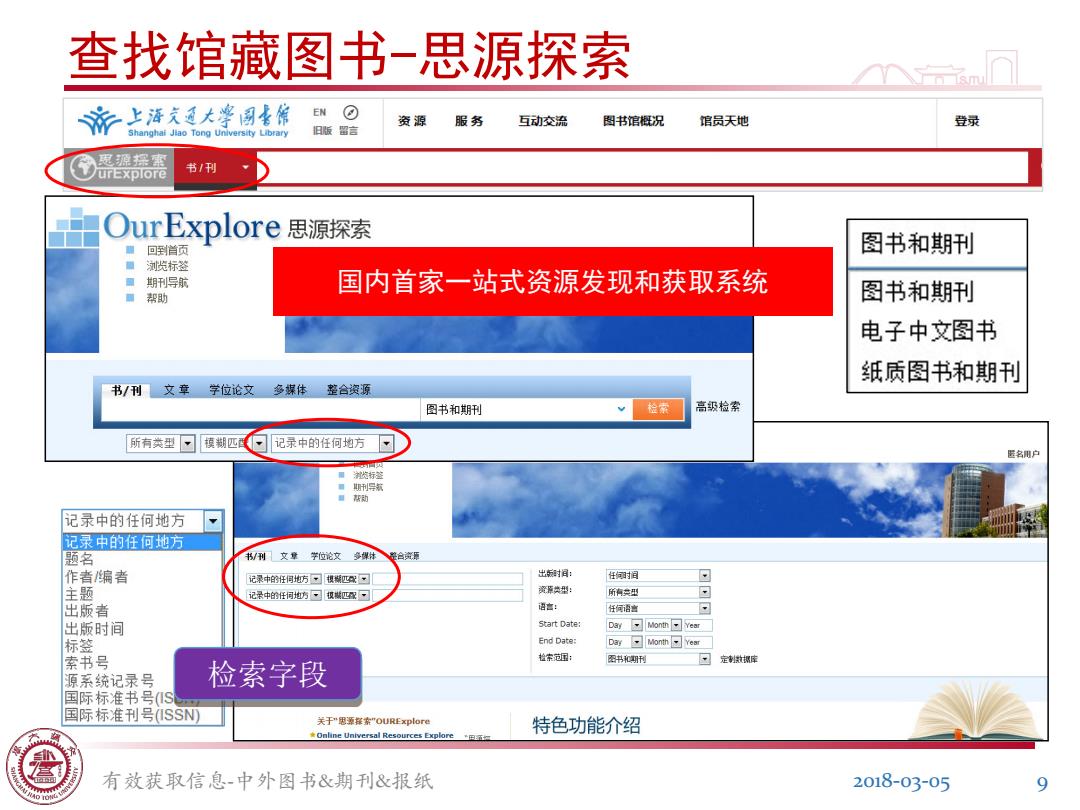
Task: Open the 互动交流 menu
Action: 543,121
